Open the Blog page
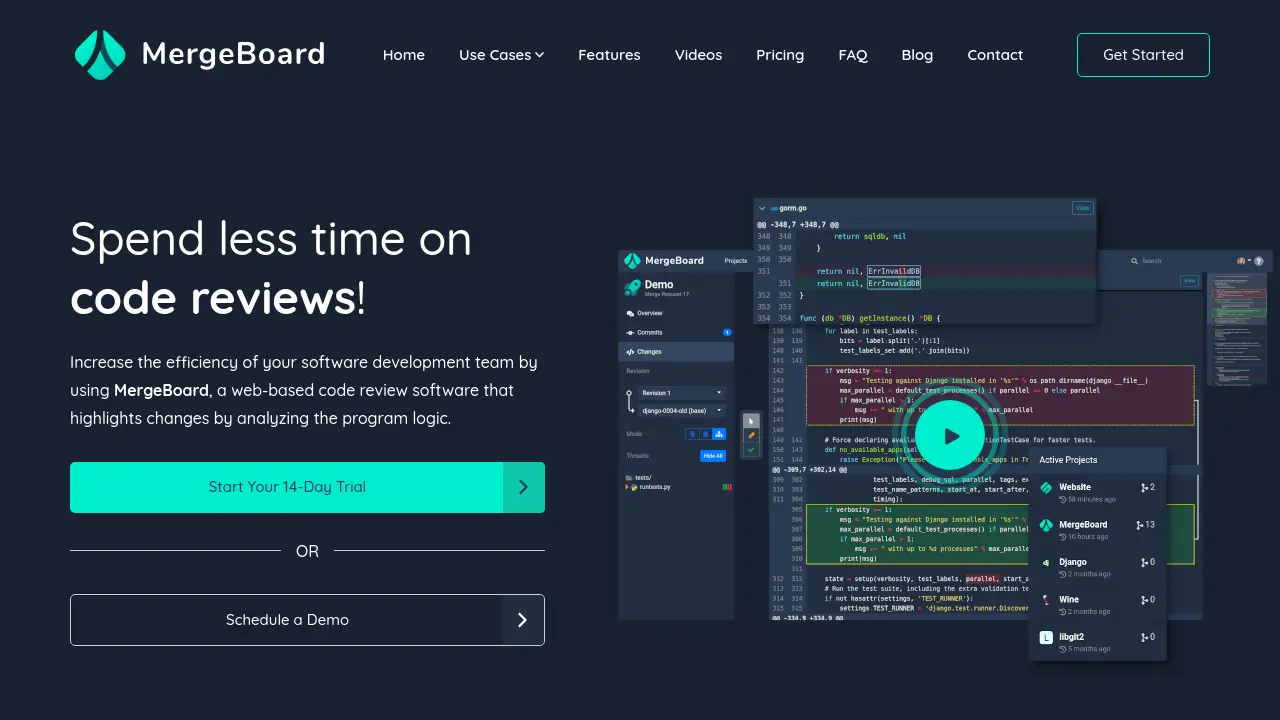The width and height of the screenshot is (1280, 720). point(917,55)
